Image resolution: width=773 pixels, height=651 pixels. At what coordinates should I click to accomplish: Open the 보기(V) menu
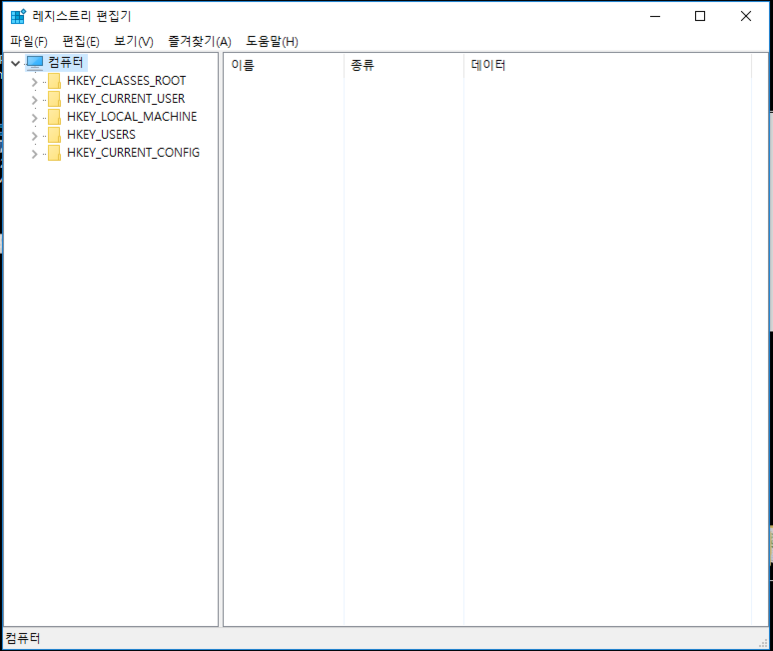134,41
